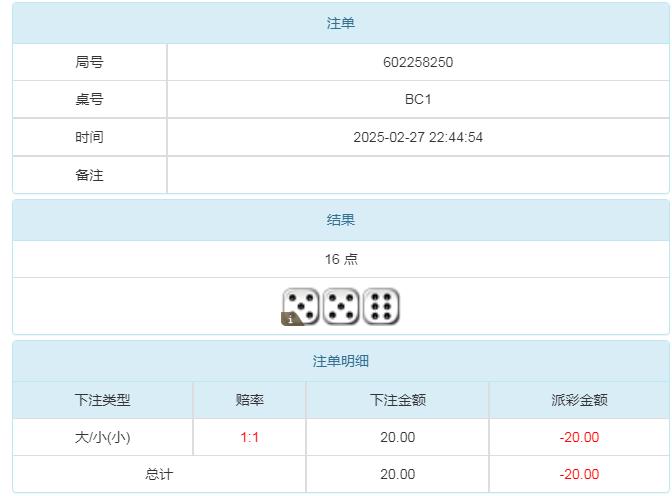Click the 派彩金额 column header
The height and width of the screenshot is (496, 672).
pos(579,400)
